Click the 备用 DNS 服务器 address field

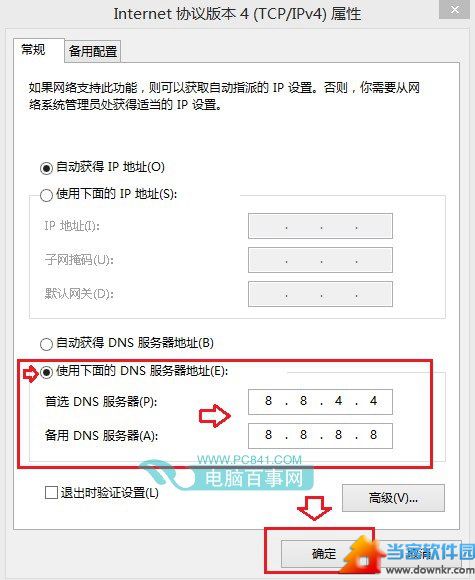pyautogui.click(x=320, y=436)
